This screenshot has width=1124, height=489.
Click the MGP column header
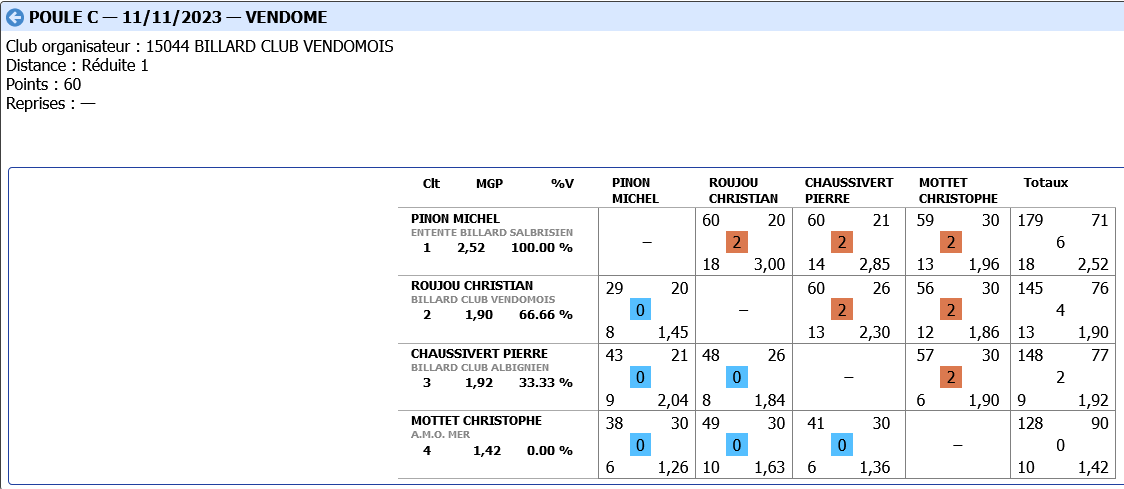click(490, 183)
